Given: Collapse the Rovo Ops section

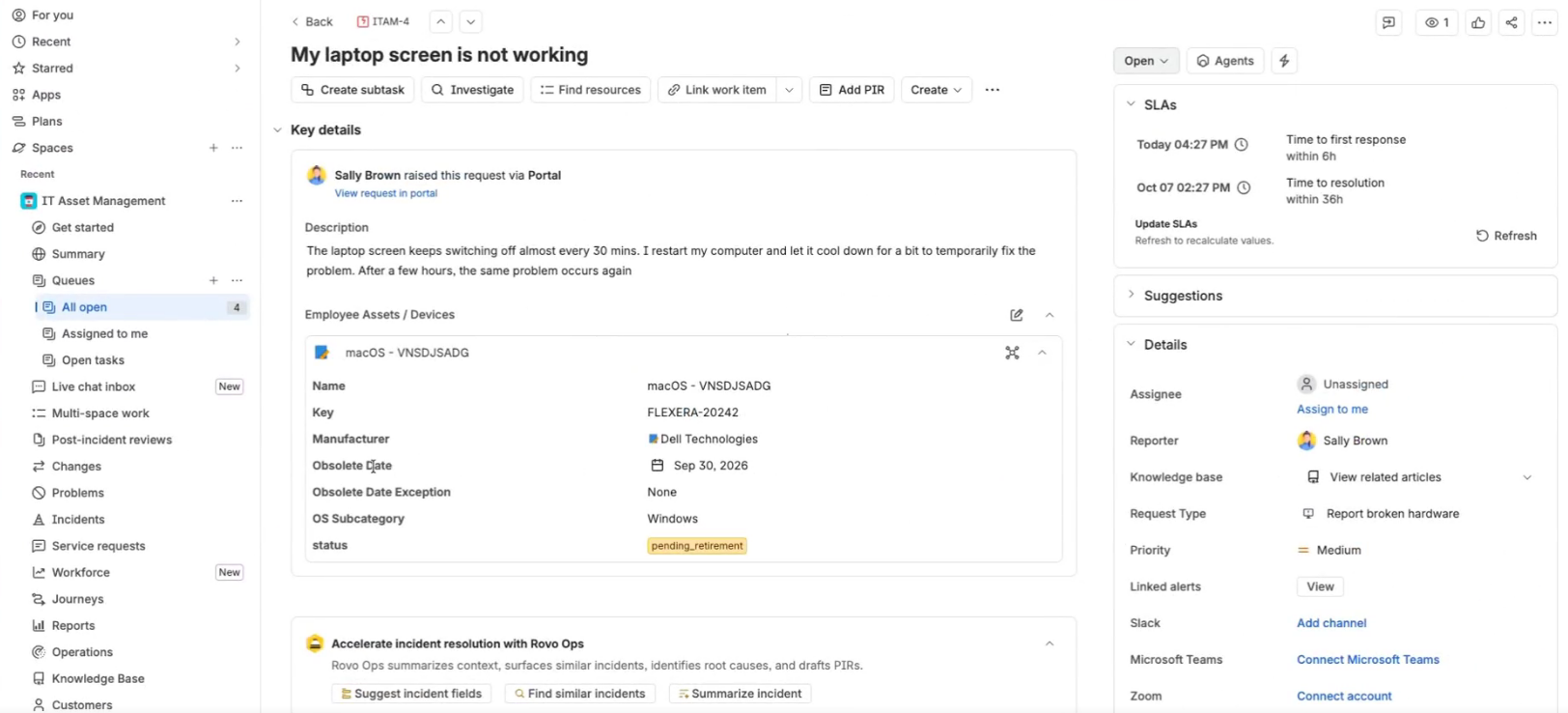Looking at the screenshot, I should click(1050, 643).
